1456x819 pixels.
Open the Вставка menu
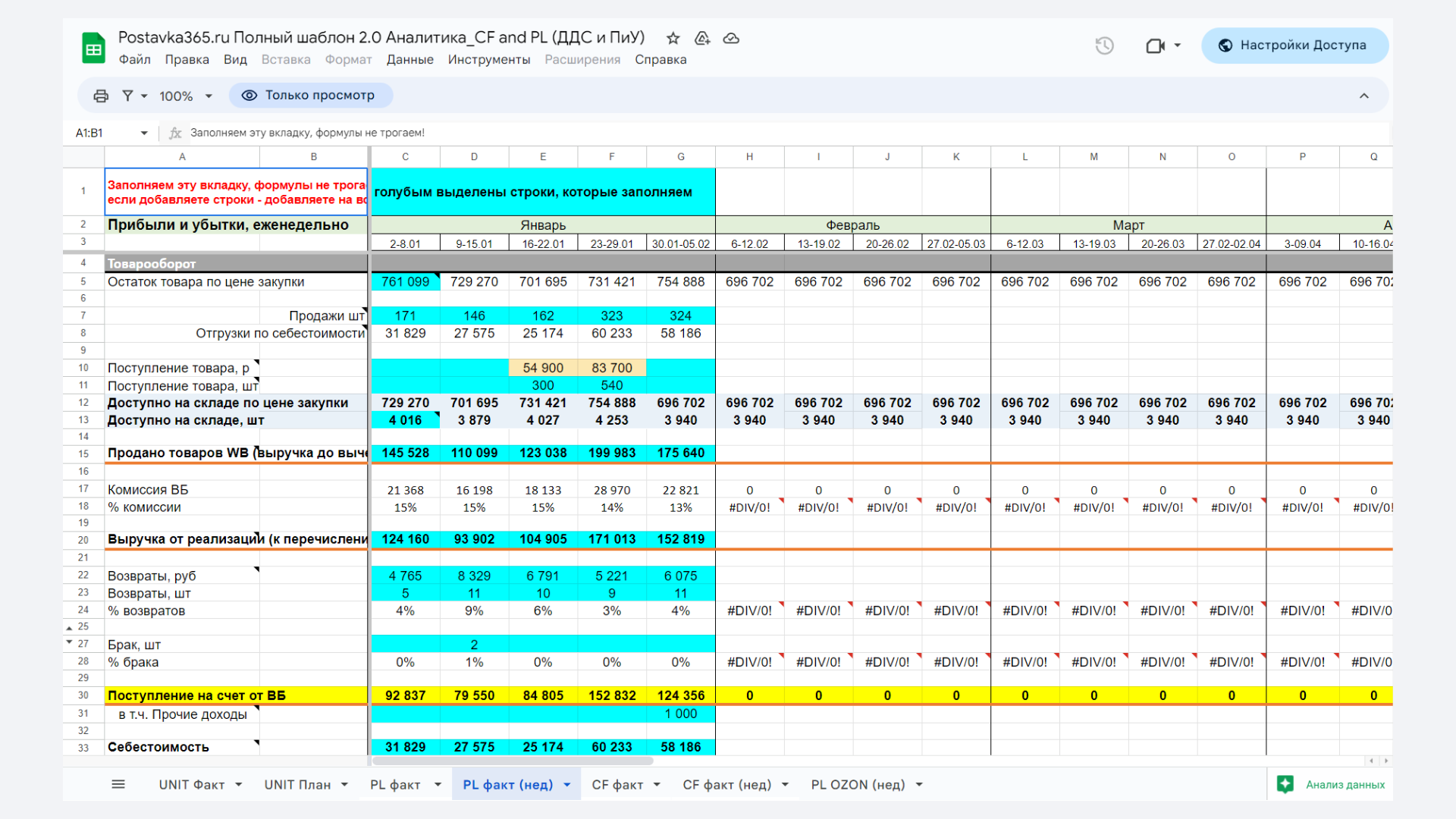click(286, 59)
